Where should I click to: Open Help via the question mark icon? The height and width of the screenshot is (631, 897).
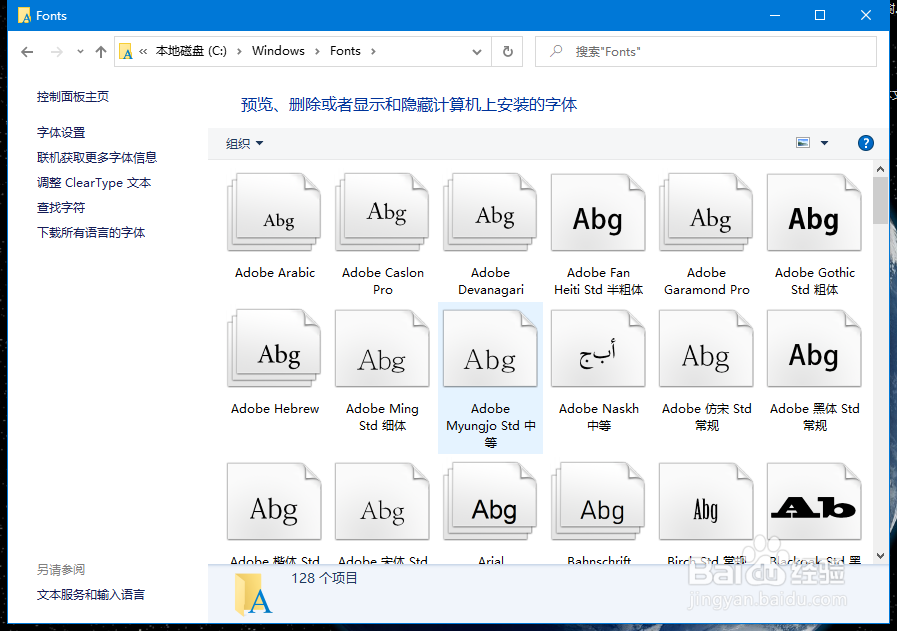(865, 143)
